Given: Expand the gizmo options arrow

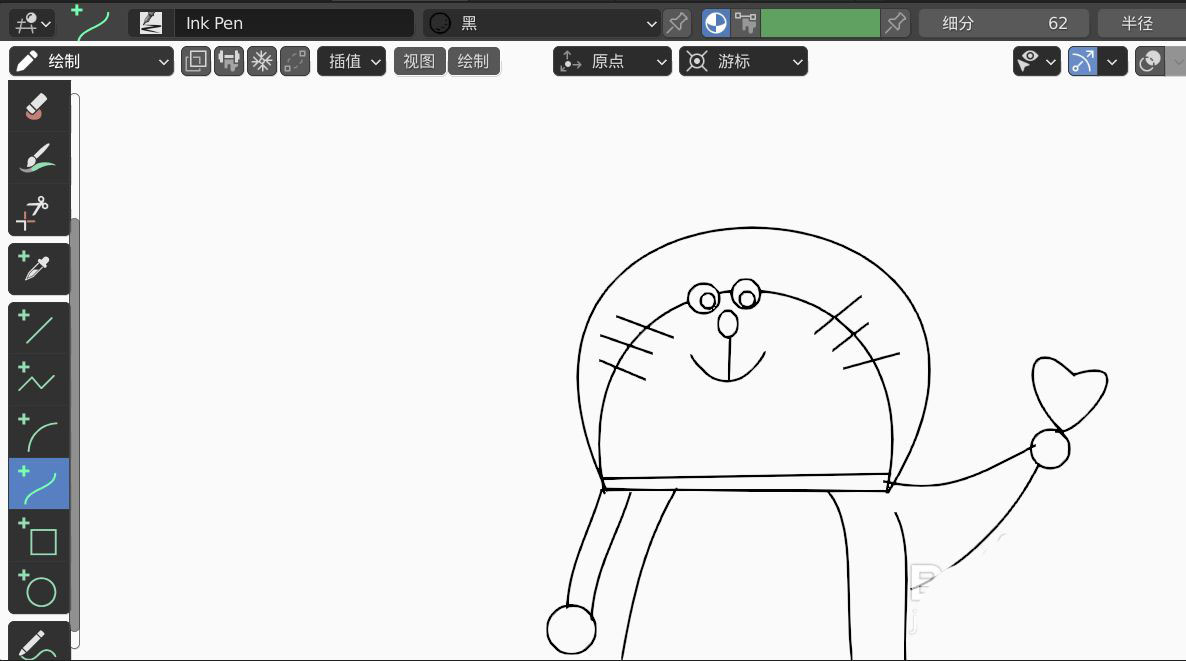Looking at the screenshot, I should click(x=1112, y=61).
